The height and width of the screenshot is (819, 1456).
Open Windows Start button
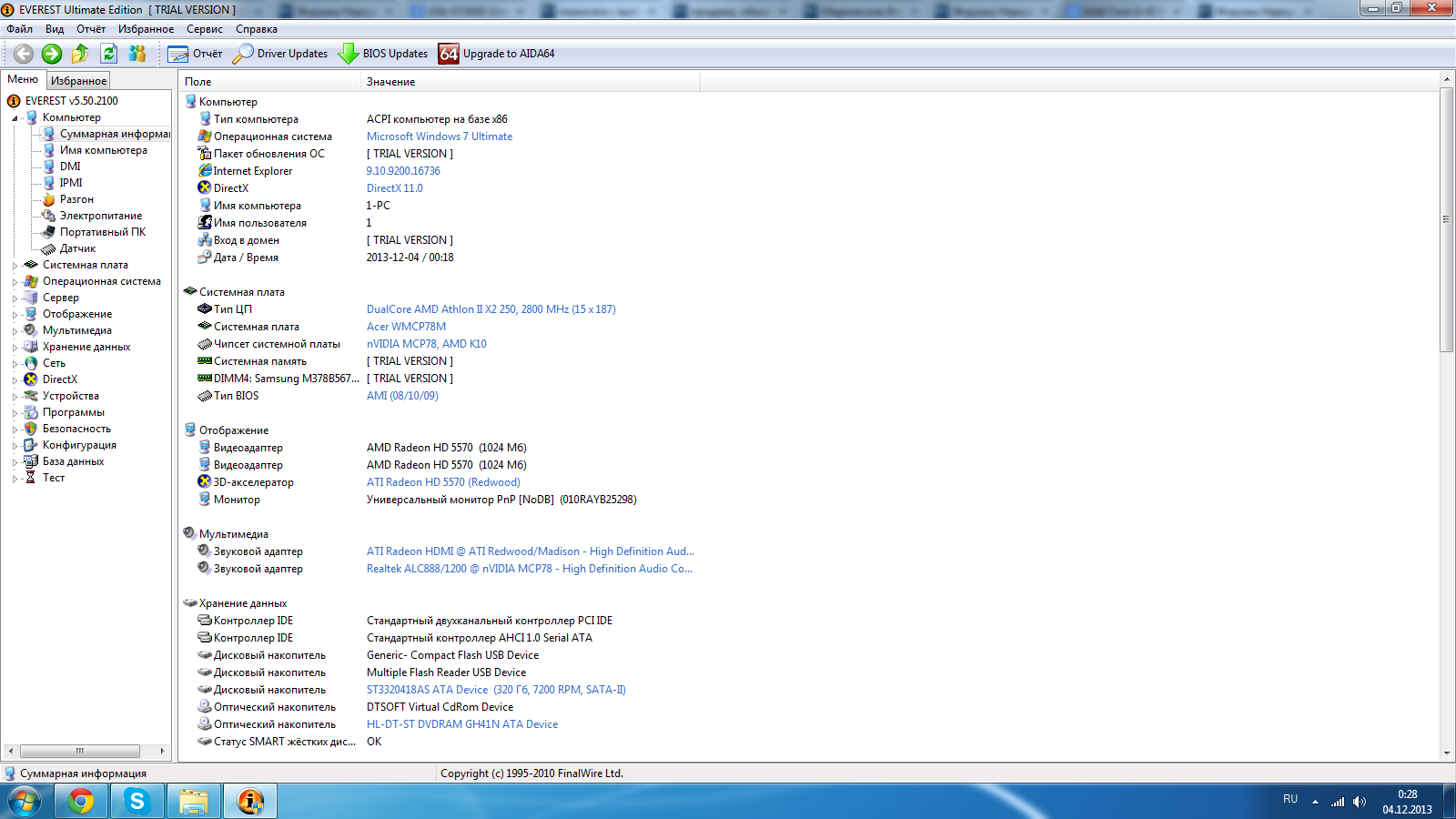(x=25, y=802)
